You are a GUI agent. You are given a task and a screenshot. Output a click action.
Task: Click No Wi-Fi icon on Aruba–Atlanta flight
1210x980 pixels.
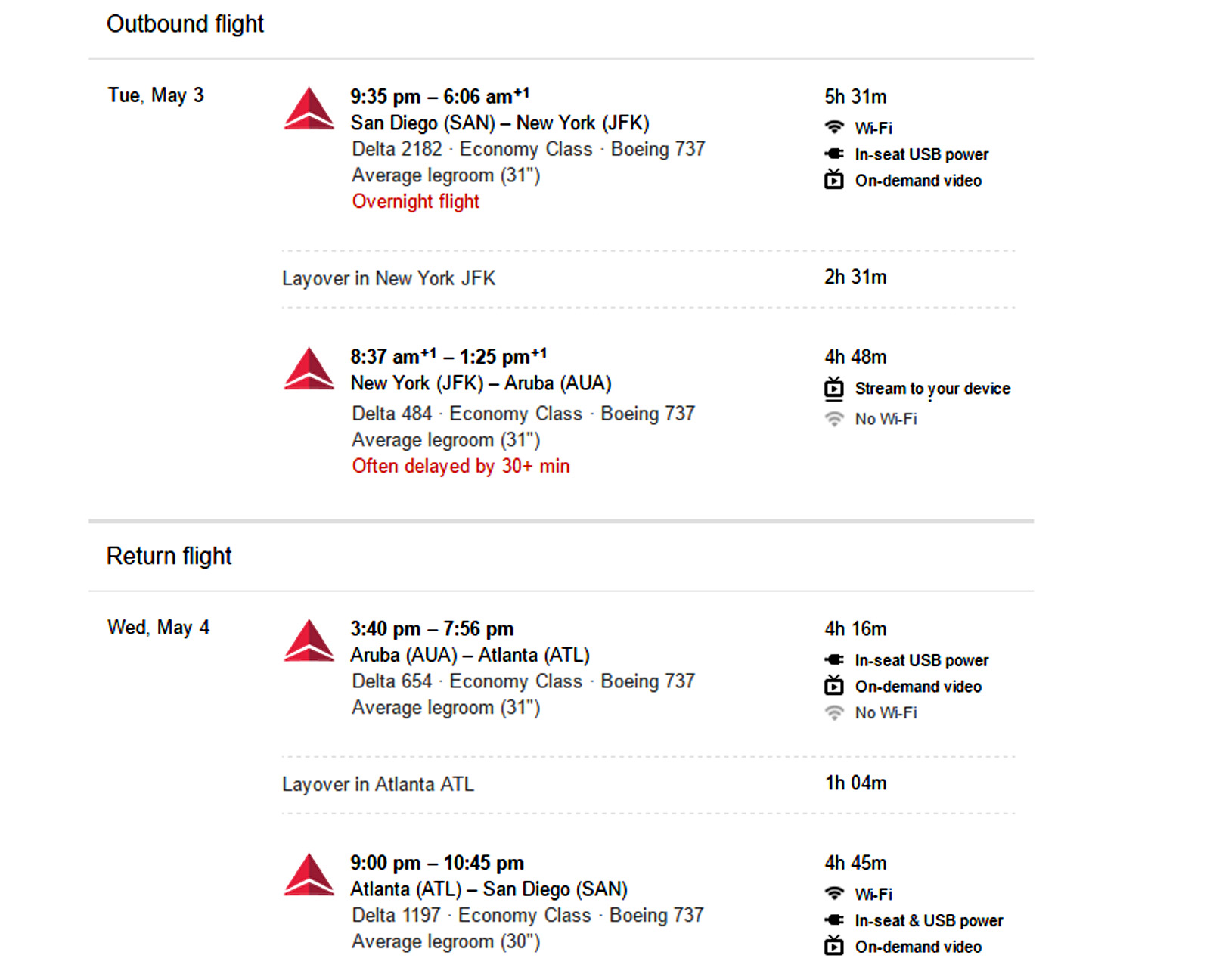pyautogui.click(x=834, y=712)
